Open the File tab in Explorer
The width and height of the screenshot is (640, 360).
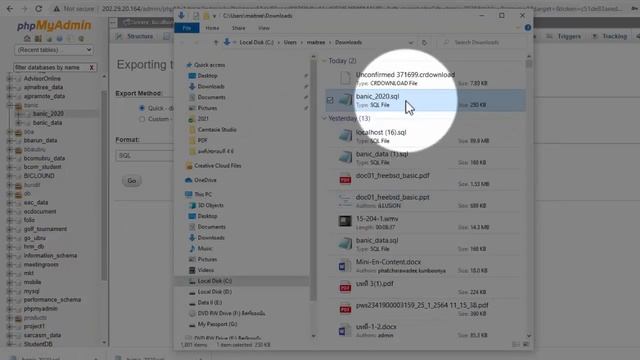(187, 28)
